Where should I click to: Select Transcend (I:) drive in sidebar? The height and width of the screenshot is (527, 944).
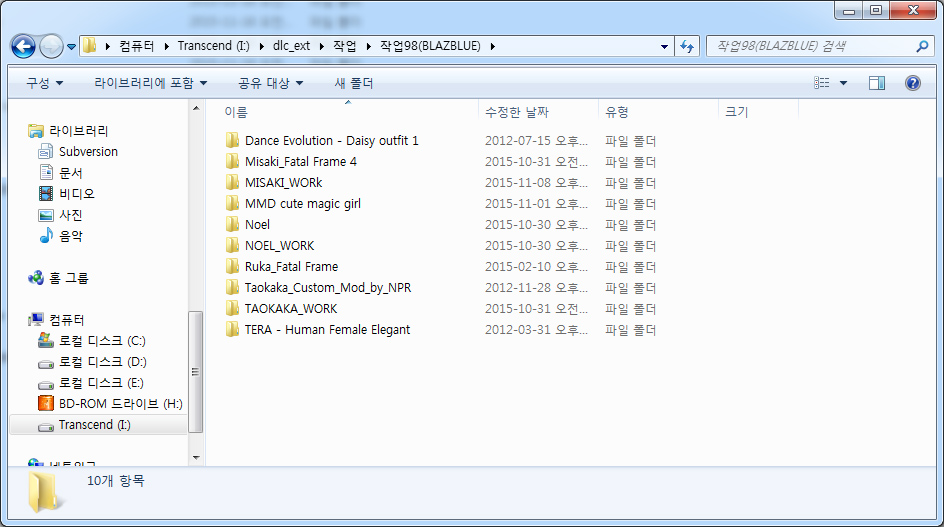pos(94,425)
